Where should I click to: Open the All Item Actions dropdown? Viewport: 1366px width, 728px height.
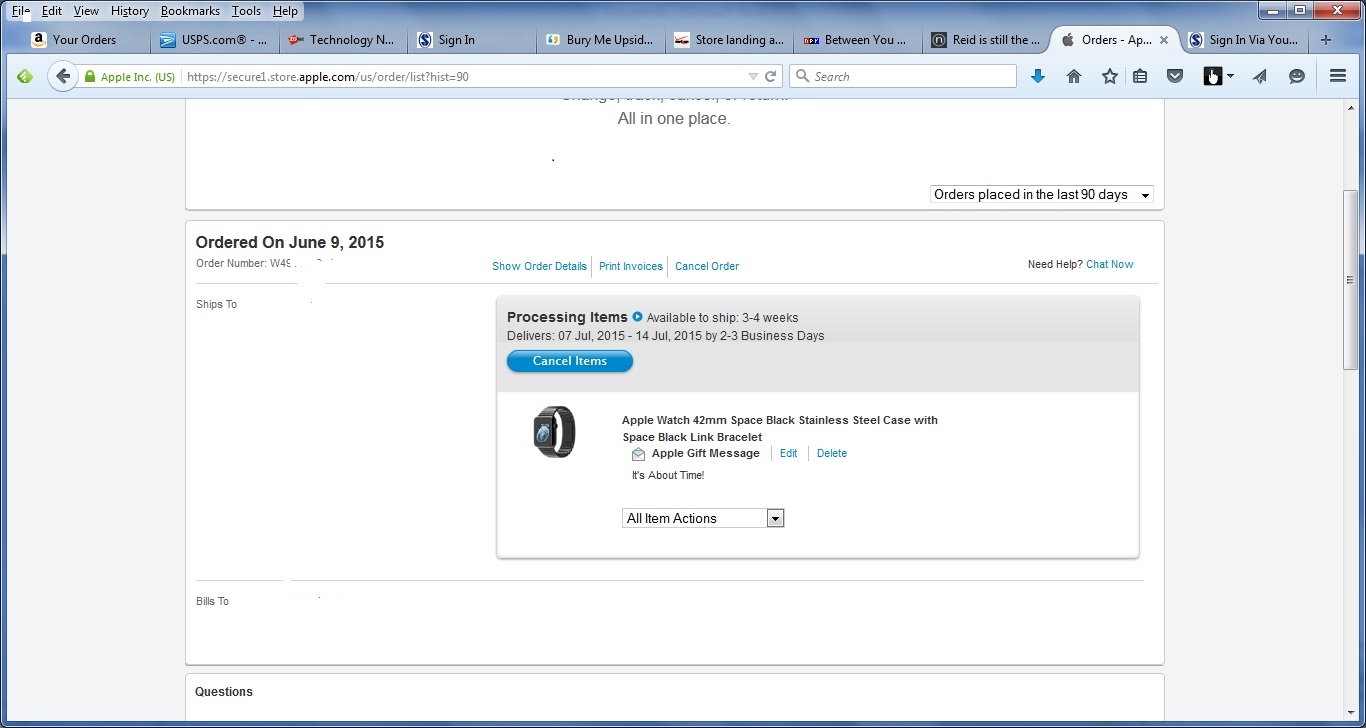point(703,518)
